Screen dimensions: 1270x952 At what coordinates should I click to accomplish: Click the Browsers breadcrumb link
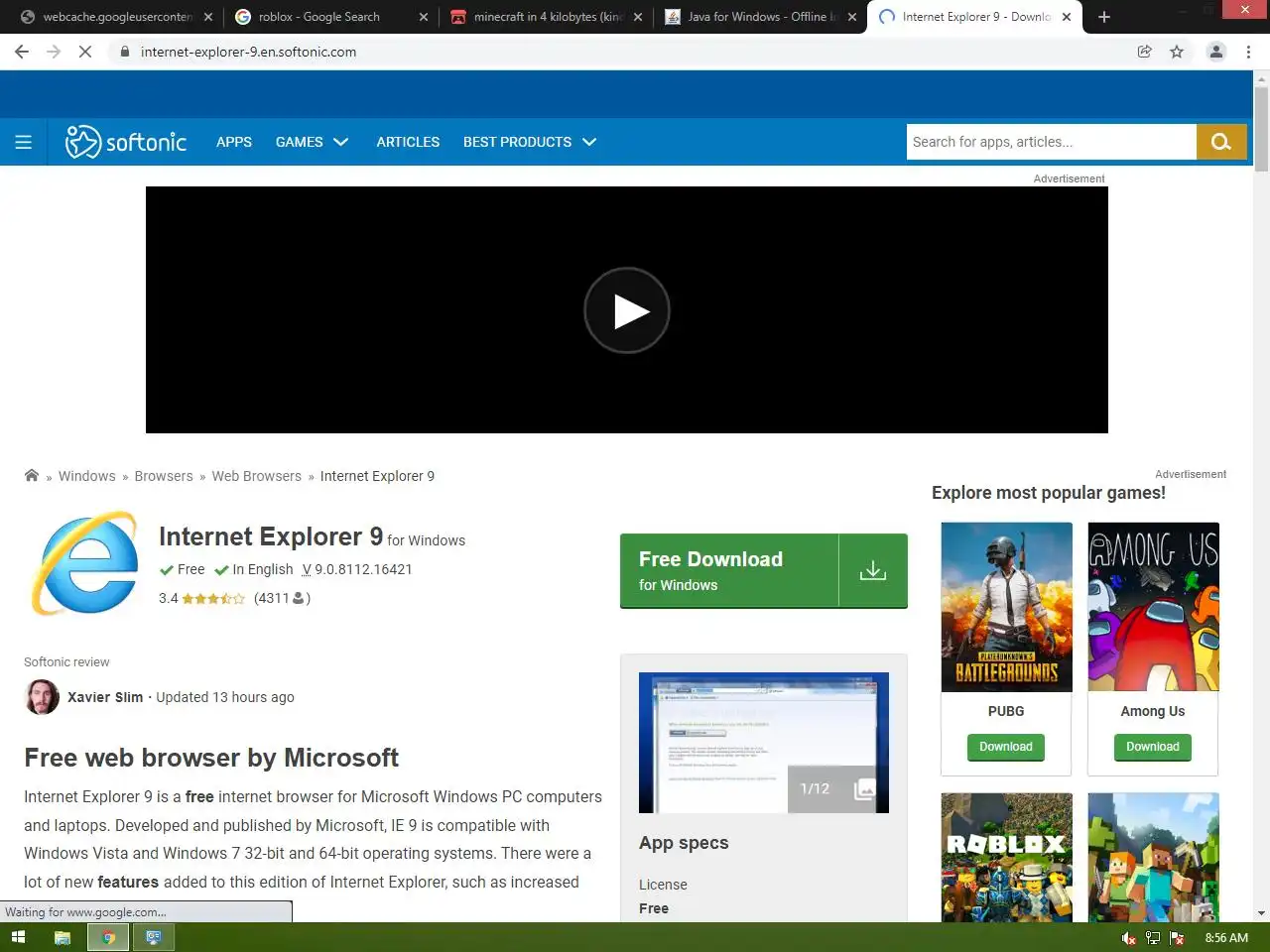[164, 476]
